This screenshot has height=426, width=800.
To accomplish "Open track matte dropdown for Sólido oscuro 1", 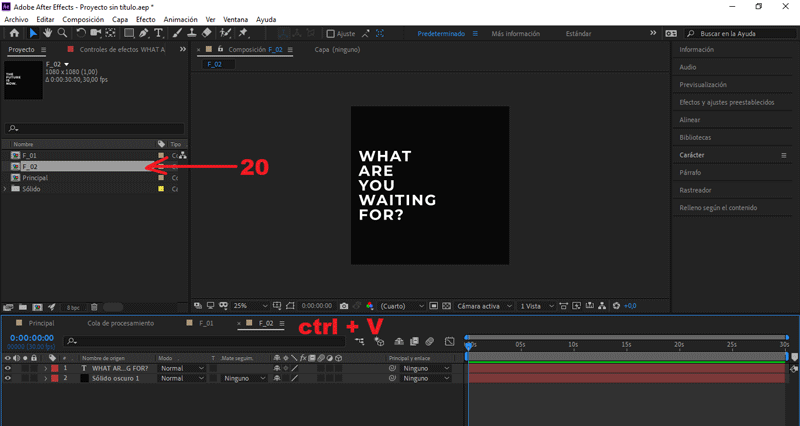I will pyautogui.click(x=245, y=378).
